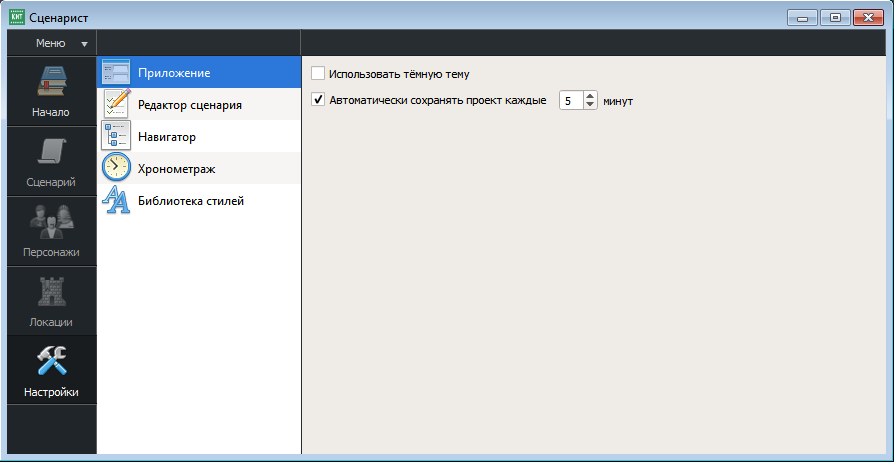The width and height of the screenshot is (894, 462).
Task: Click the Меню dropdown arrow
Action: (x=84, y=44)
